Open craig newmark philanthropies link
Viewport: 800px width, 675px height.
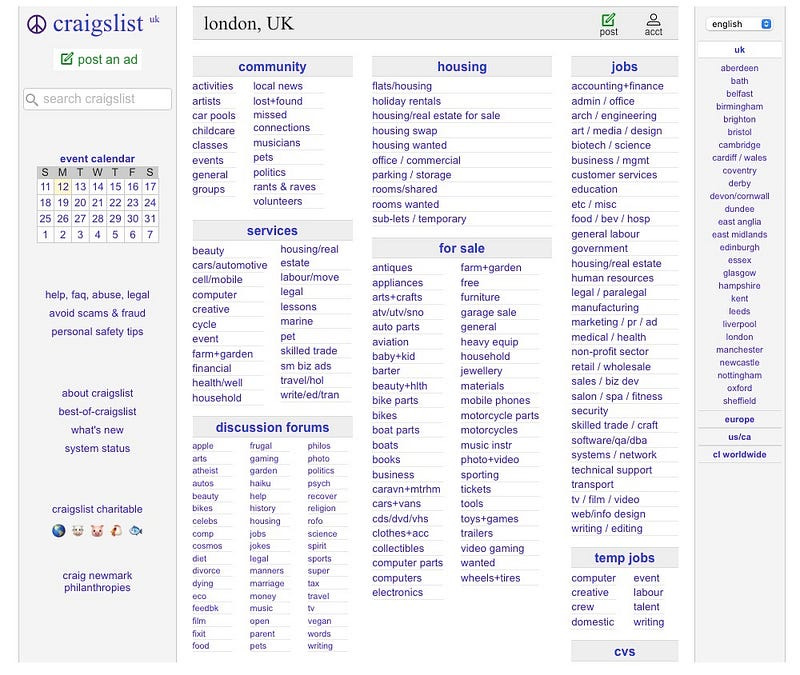coord(97,581)
